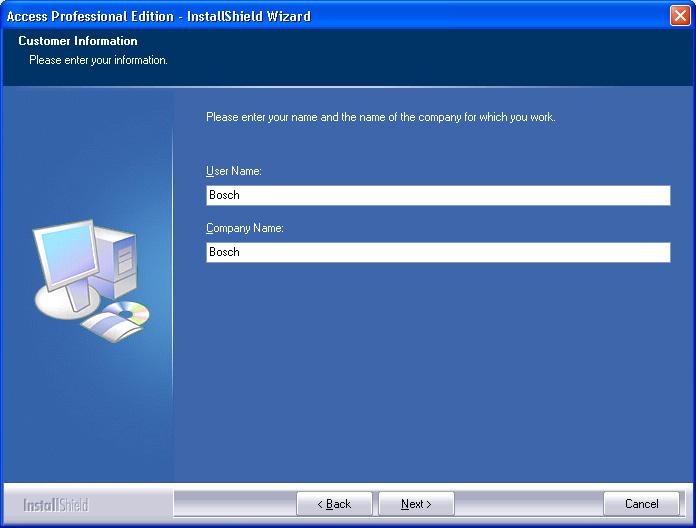Focus the User Name input field
The height and width of the screenshot is (528, 696).
click(x=438, y=195)
